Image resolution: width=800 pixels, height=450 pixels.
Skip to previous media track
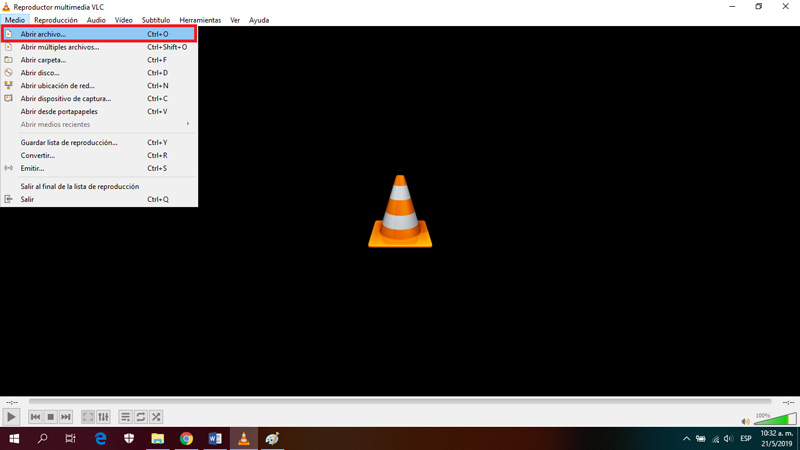click(x=35, y=417)
